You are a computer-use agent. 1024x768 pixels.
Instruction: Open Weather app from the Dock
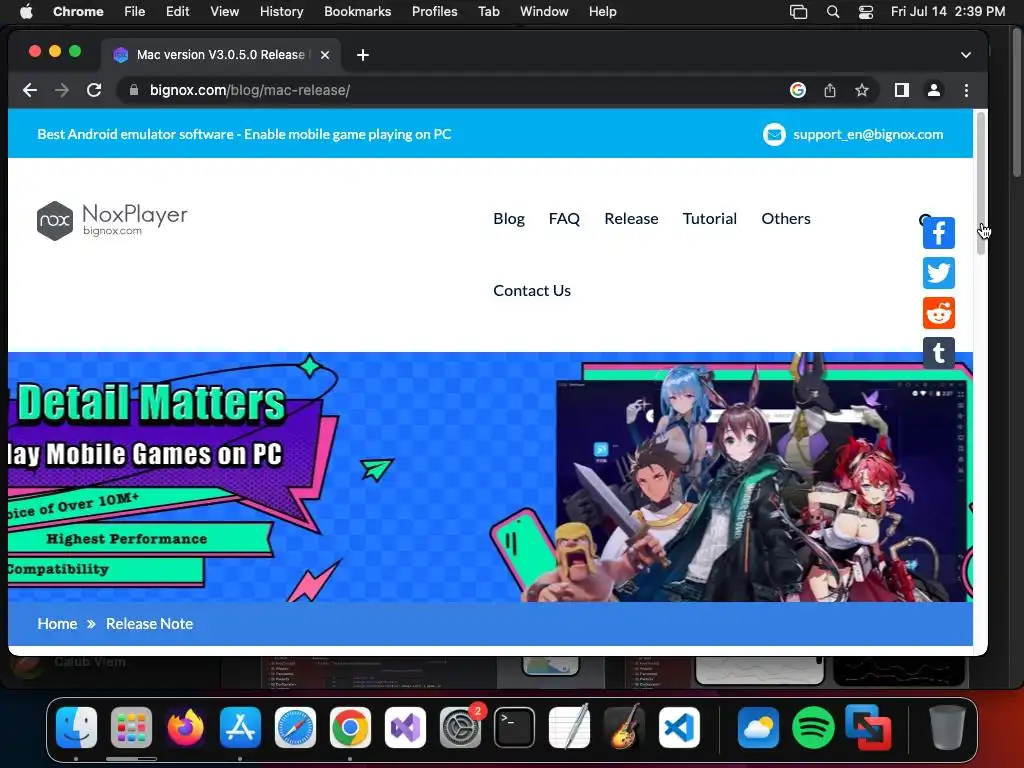[758, 728]
